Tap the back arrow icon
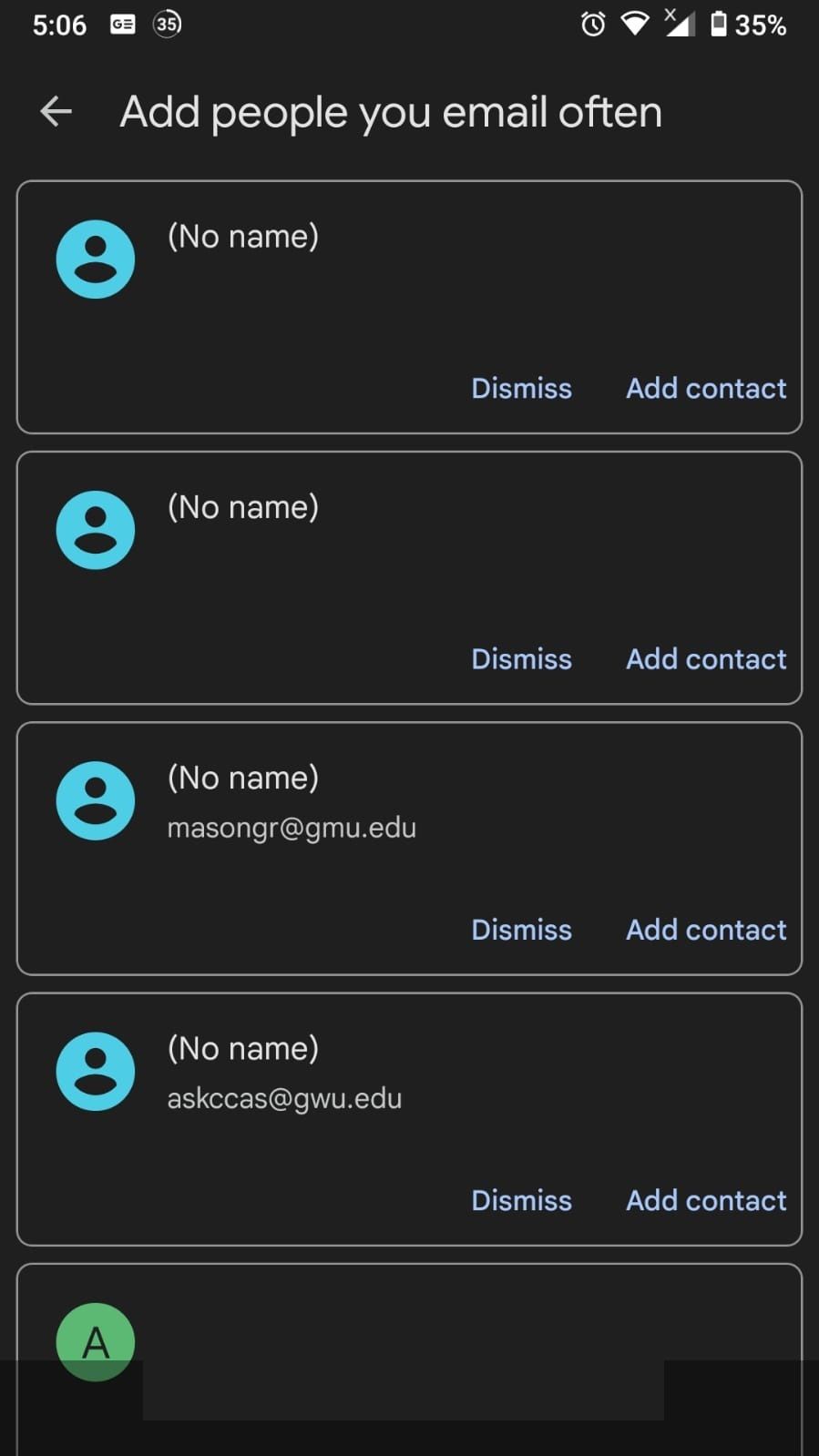Viewport: 819px width, 1456px height. [56, 112]
